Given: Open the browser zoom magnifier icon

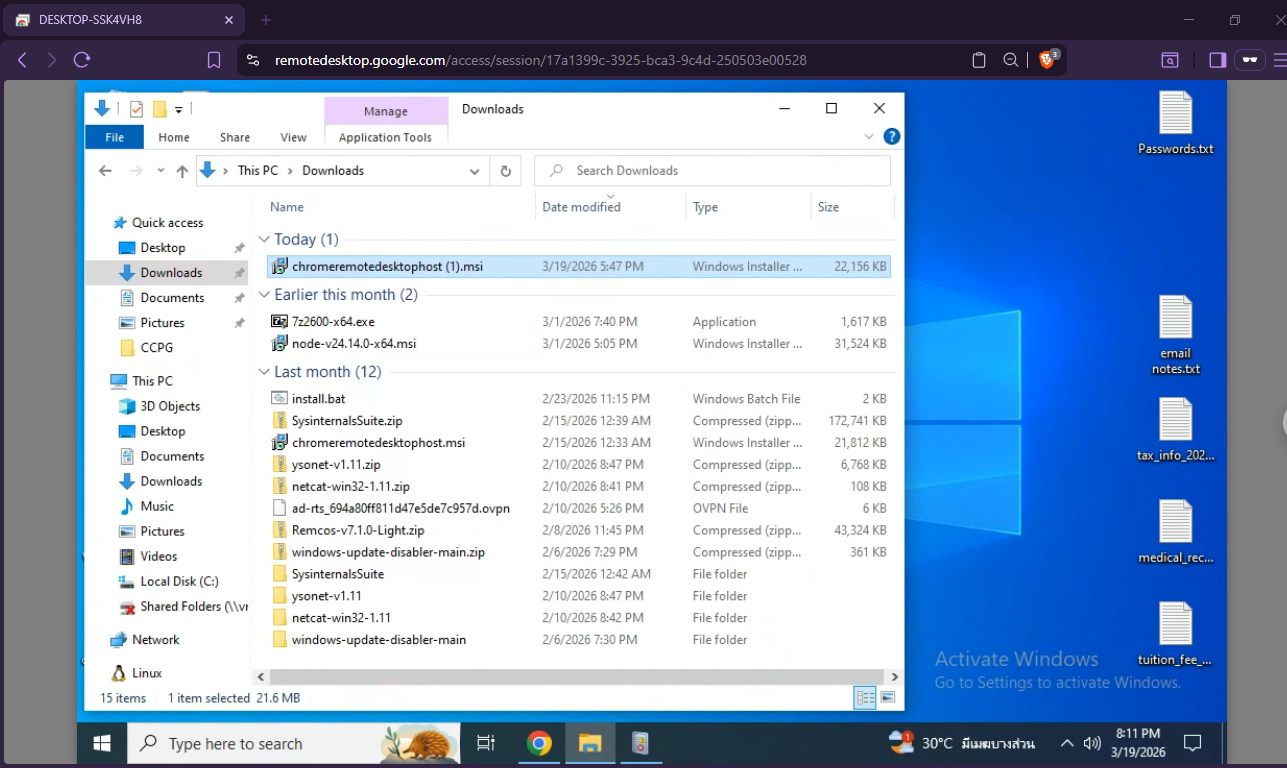Looking at the screenshot, I should click(1011, 60).
